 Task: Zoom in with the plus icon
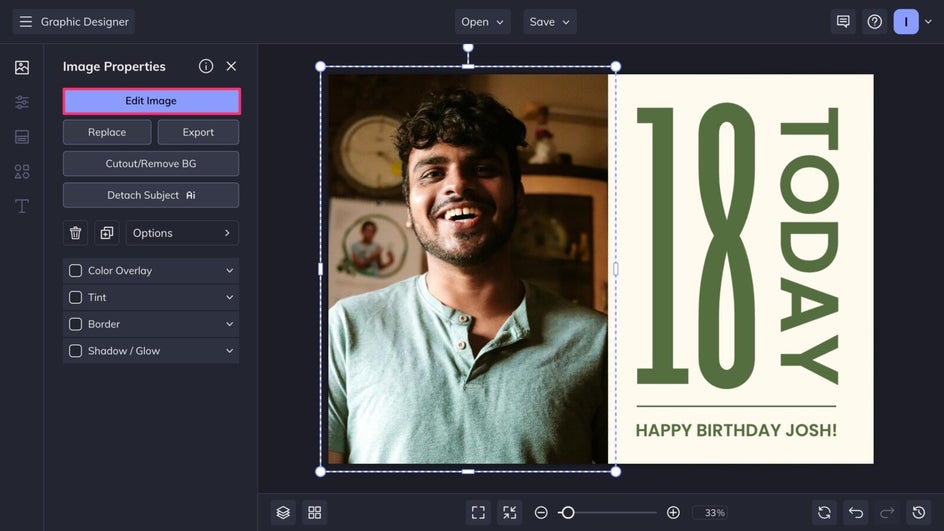tap(673, 512)
